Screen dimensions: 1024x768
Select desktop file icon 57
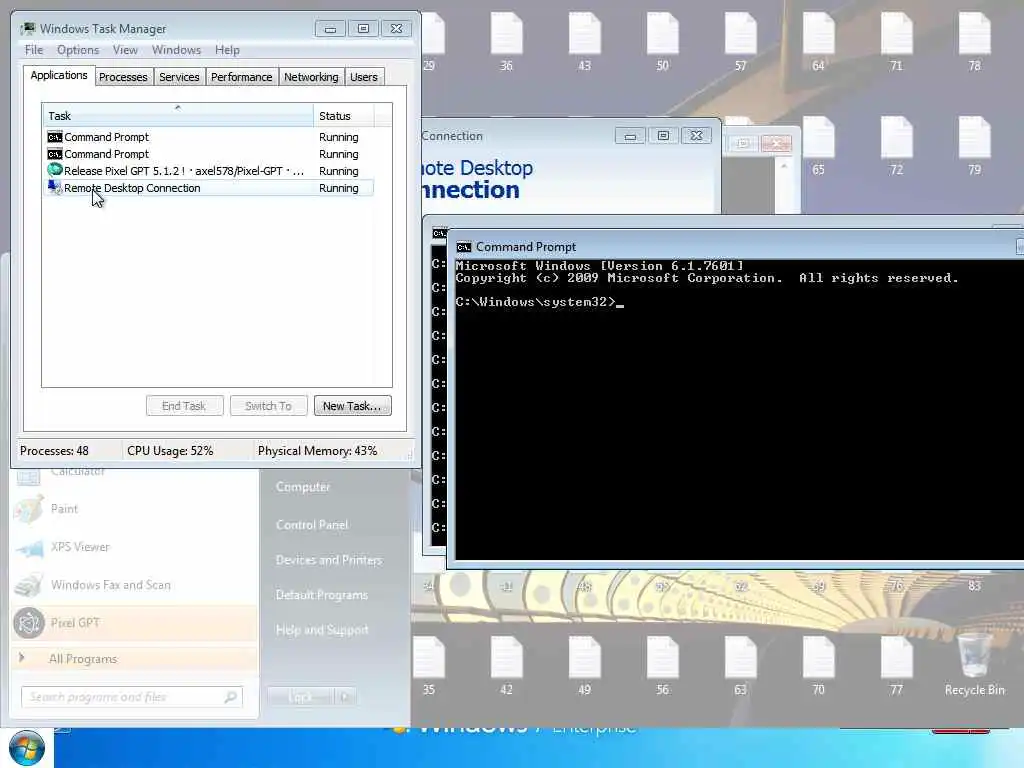tap(741, 34)
